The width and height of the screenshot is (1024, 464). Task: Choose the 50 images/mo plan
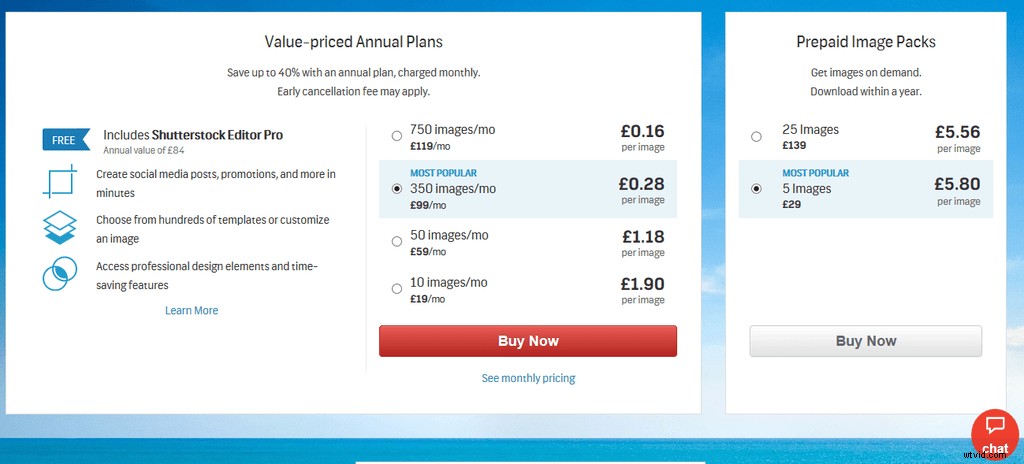click(397, 241)
